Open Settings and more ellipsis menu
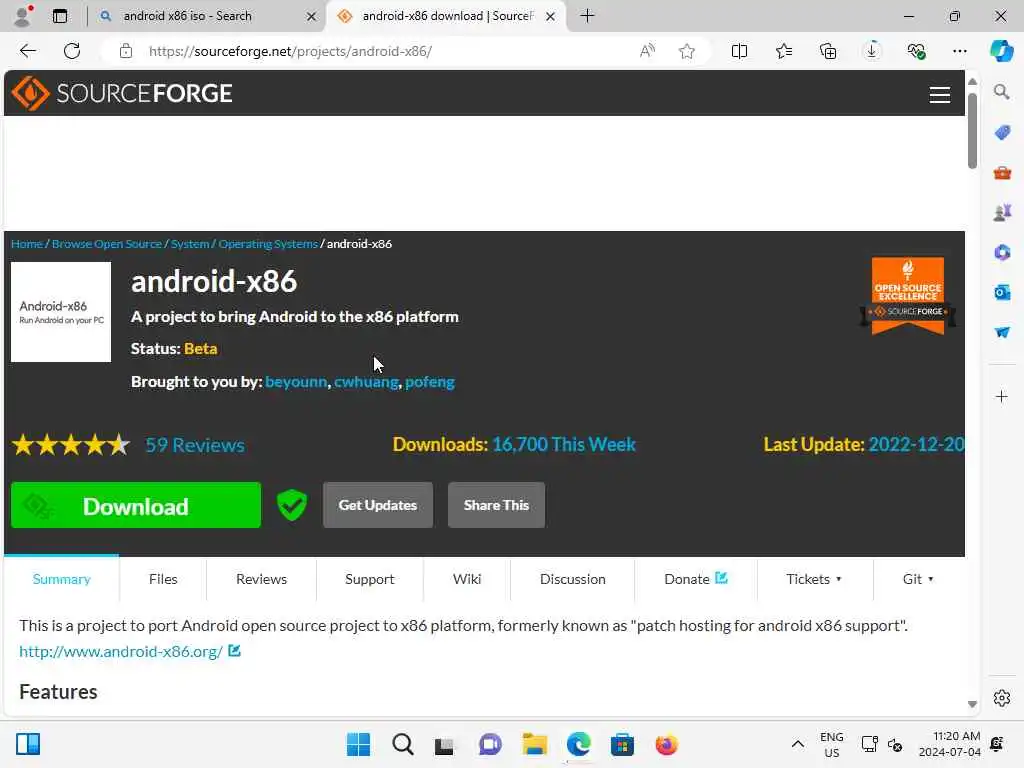The height and width of the screenshot is (768, 1024). 959,51
